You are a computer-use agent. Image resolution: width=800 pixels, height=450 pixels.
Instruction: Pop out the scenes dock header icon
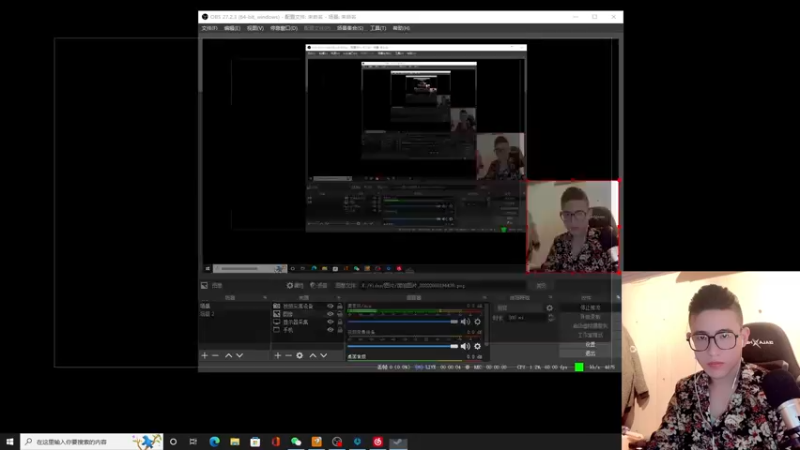(265, 297)
